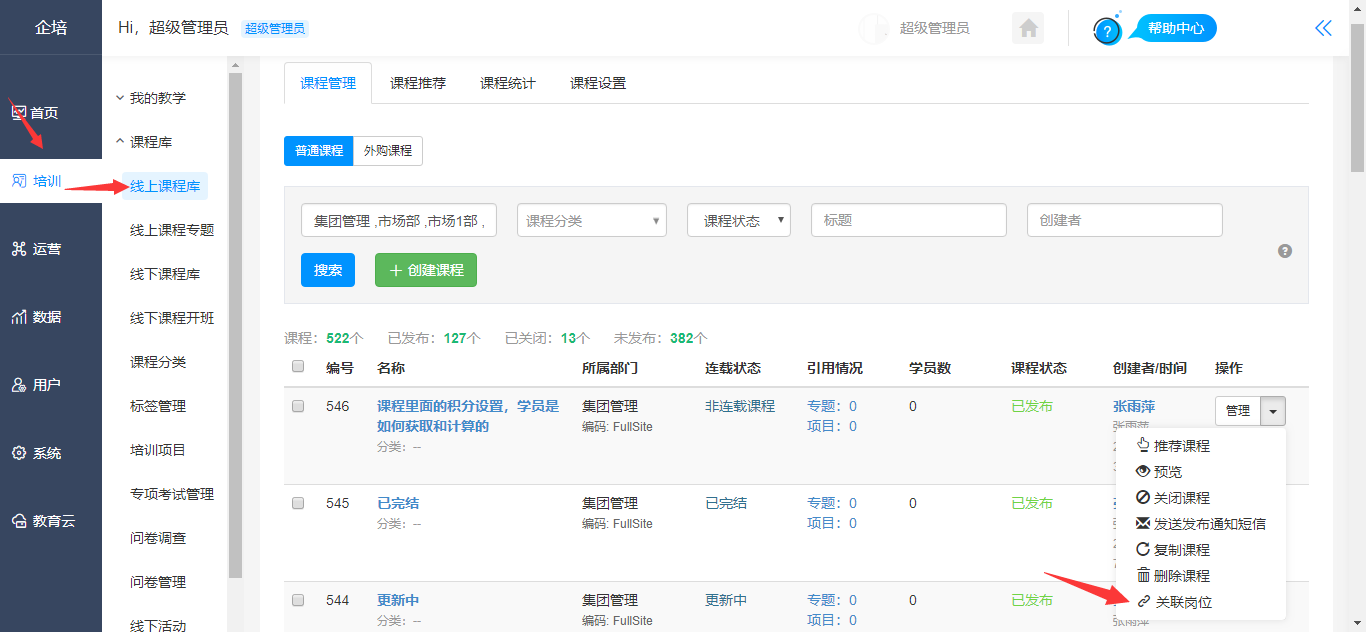Collapse panel with double chevron icon
The image size is (1366, 632).
click(1323, 28)
